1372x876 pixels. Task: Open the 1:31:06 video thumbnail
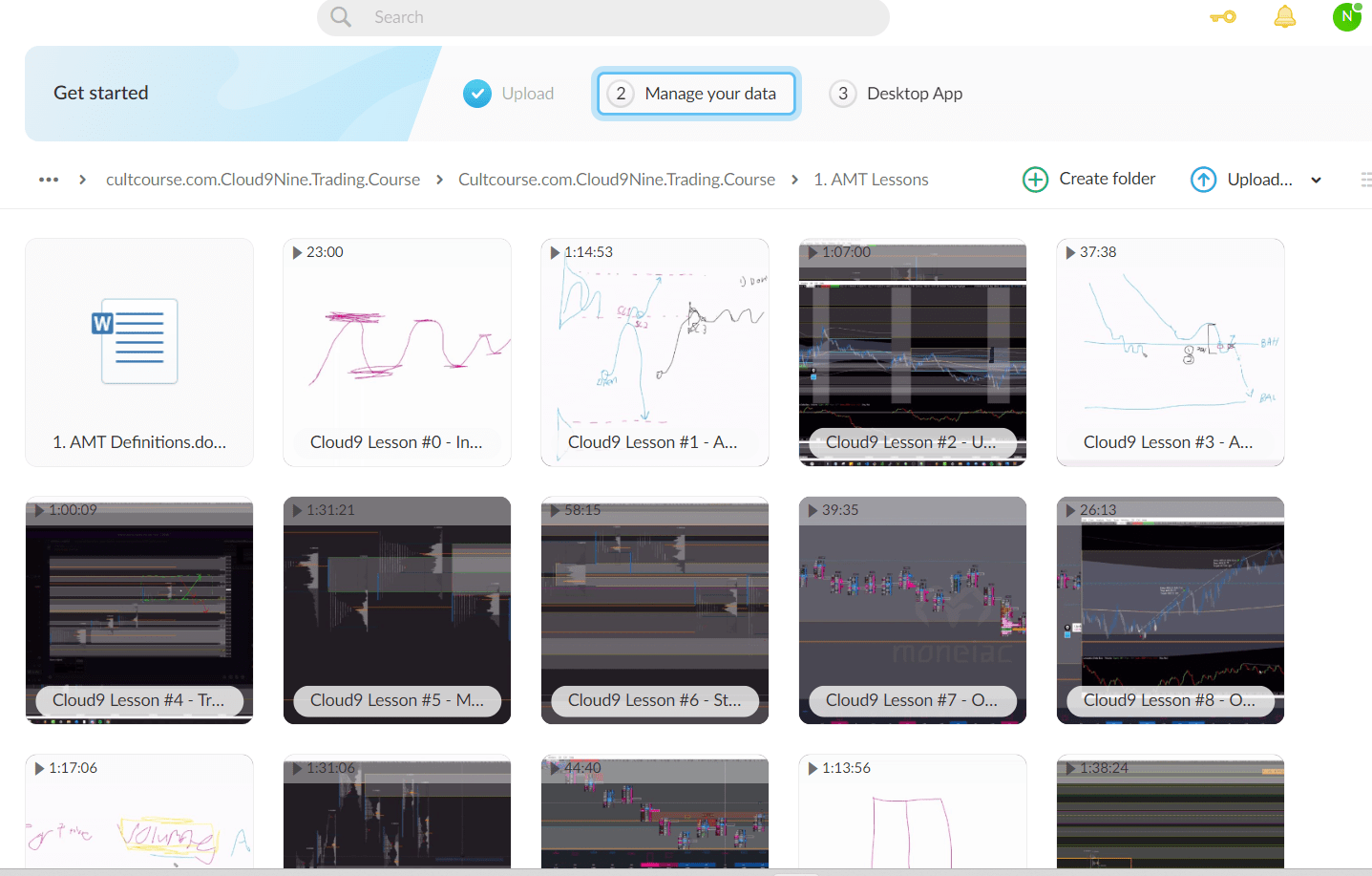click(397, 812)
